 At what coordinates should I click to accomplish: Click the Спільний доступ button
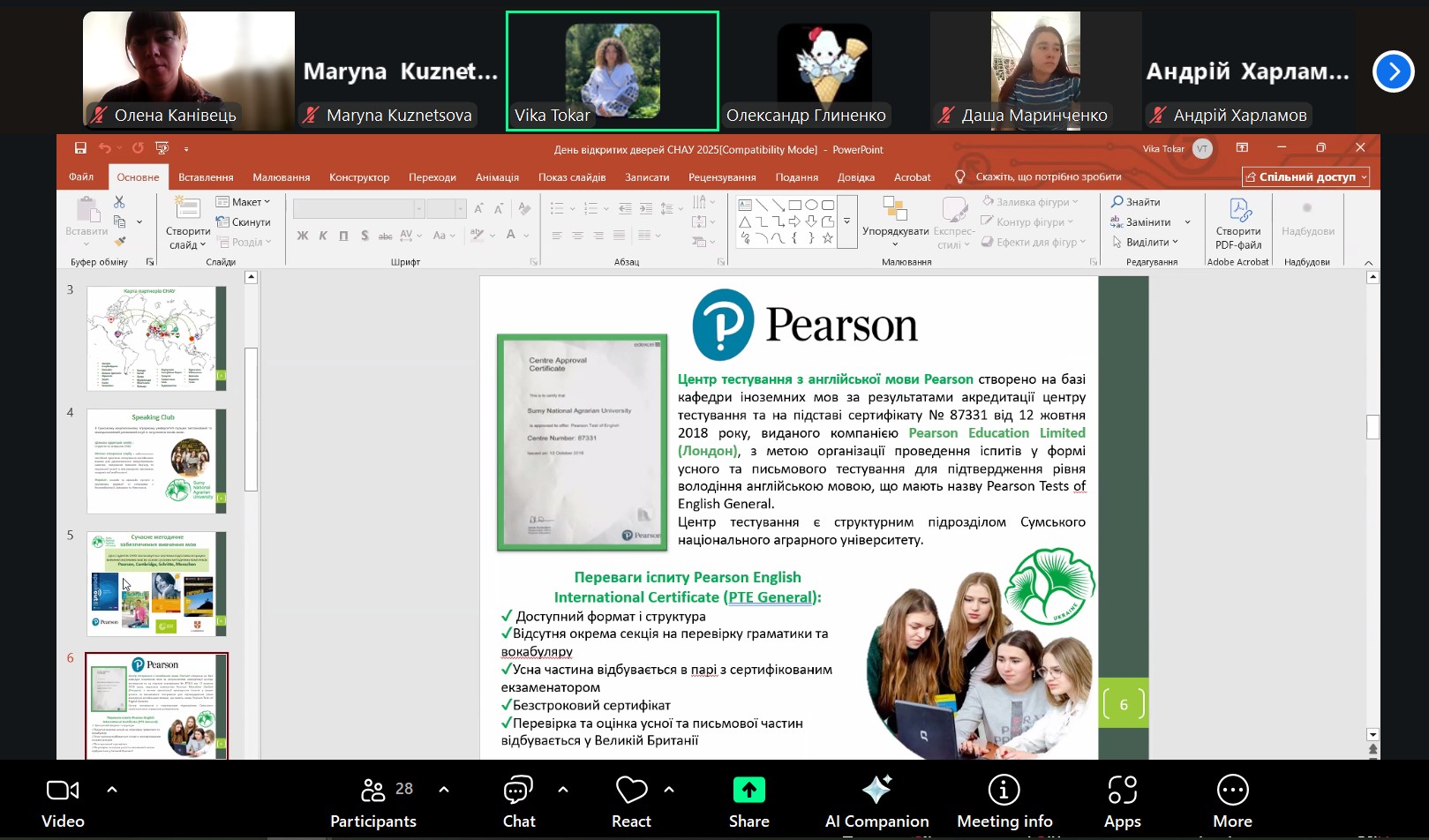(x=1305, y=177)
